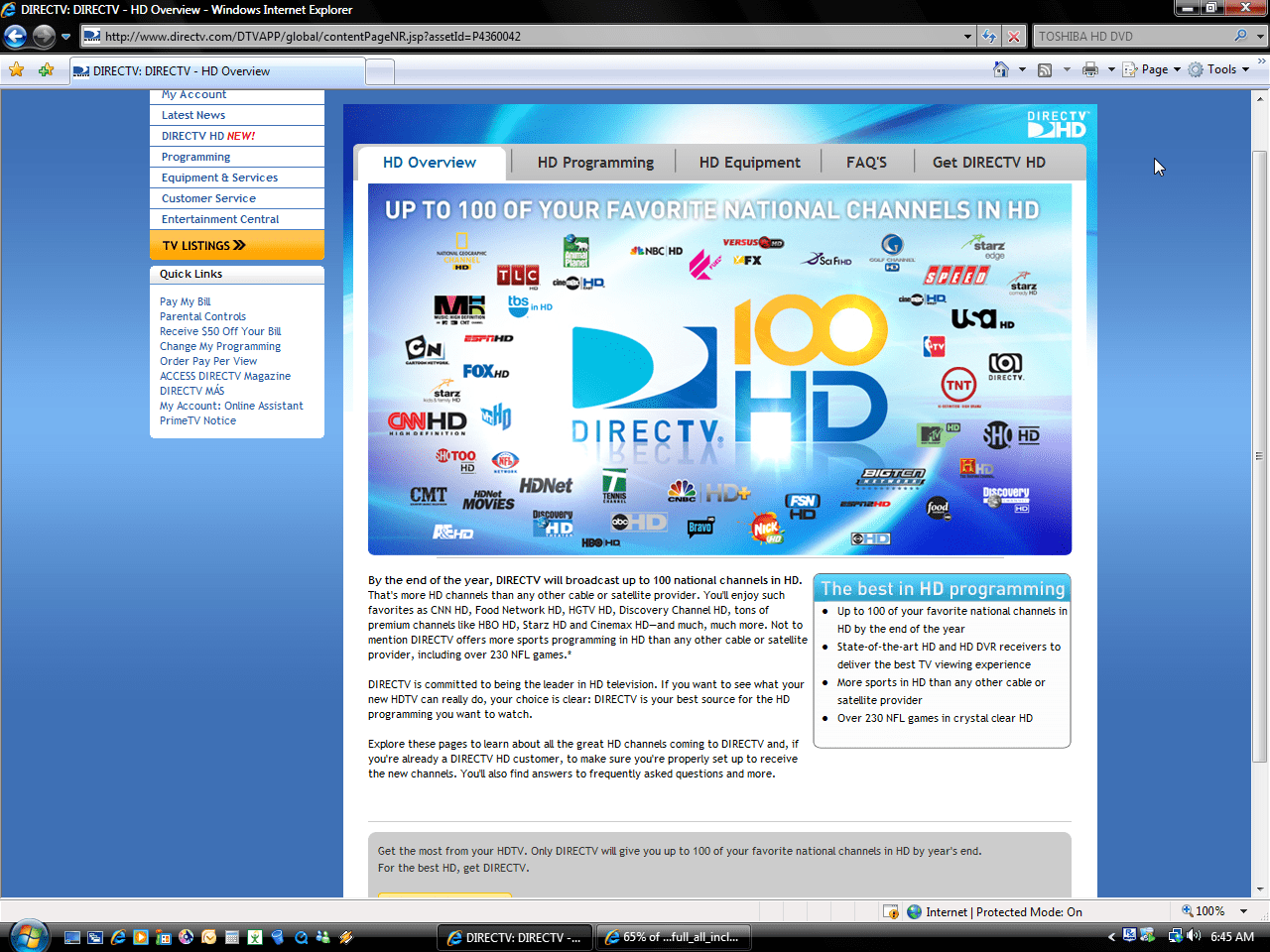Open Equipment & Services sidebar item

point(237,178)
